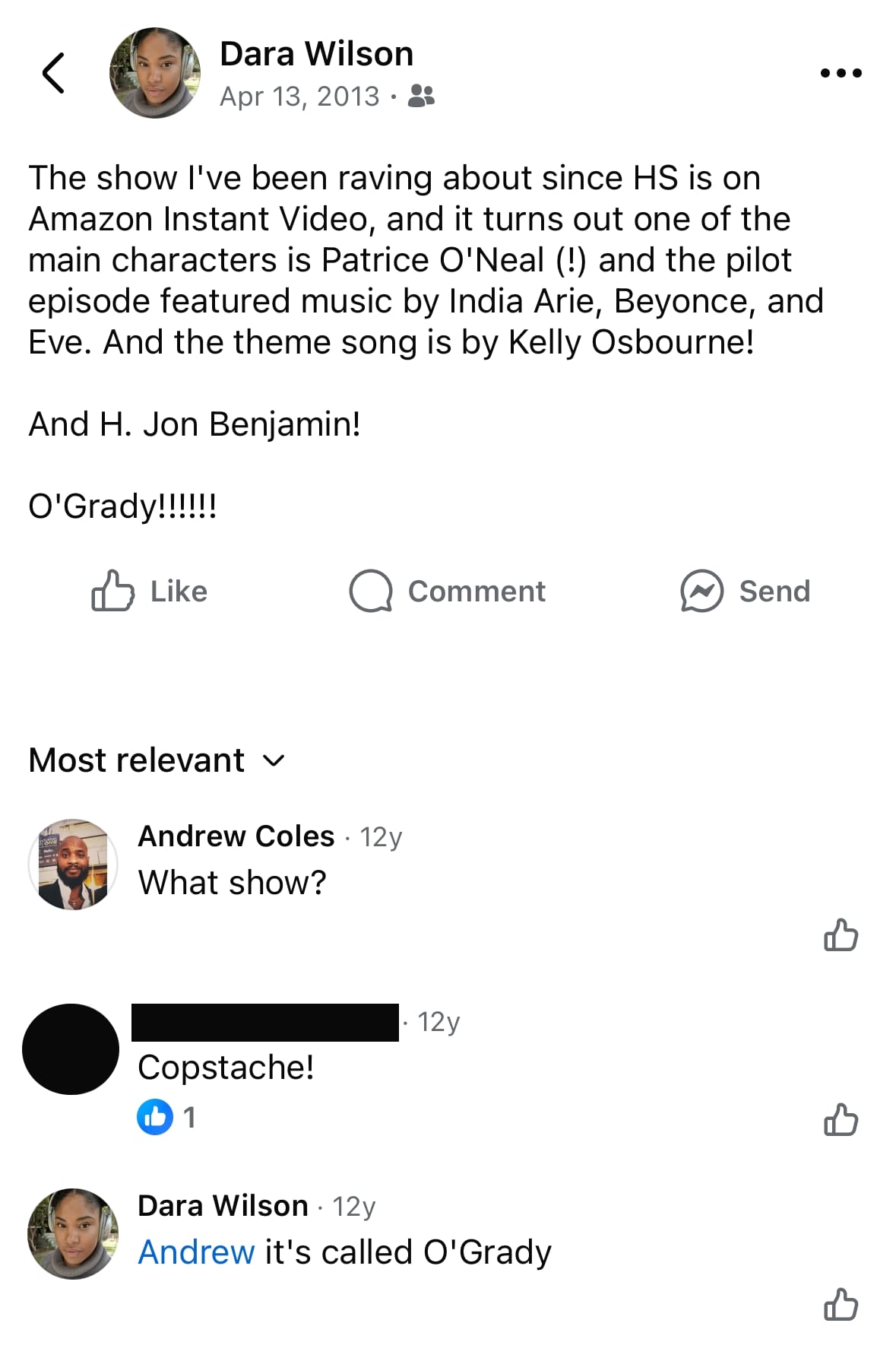
Task: Click the Apr 13, 2013 post date
Action: pos(299,97)
